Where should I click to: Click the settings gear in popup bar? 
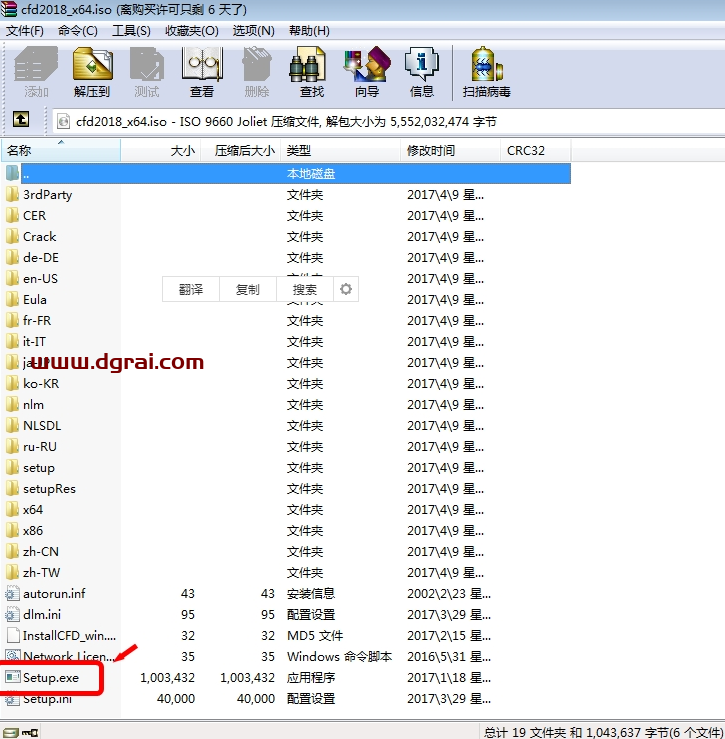[346, 289]
